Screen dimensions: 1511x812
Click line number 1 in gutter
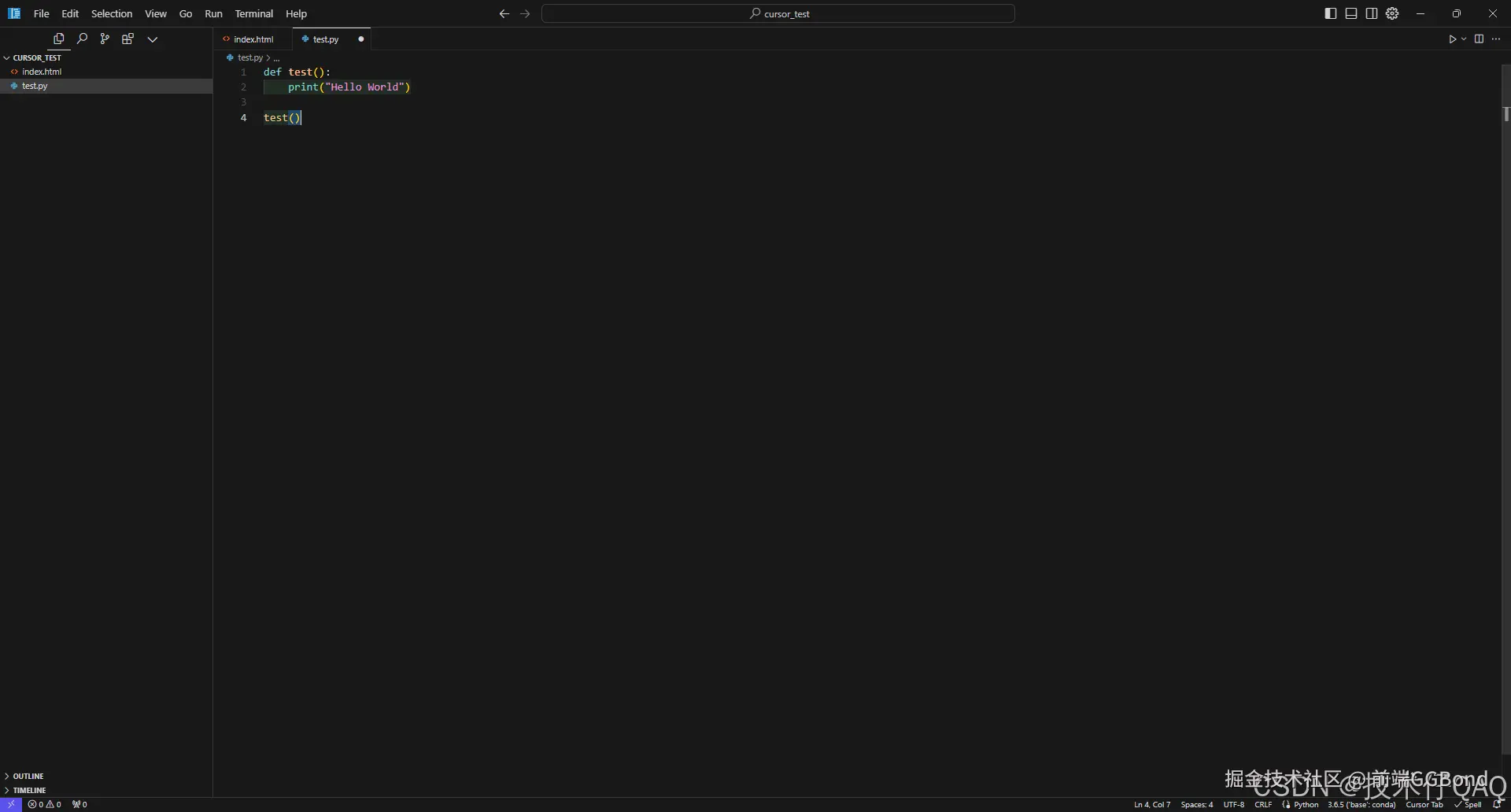(243, 72)
